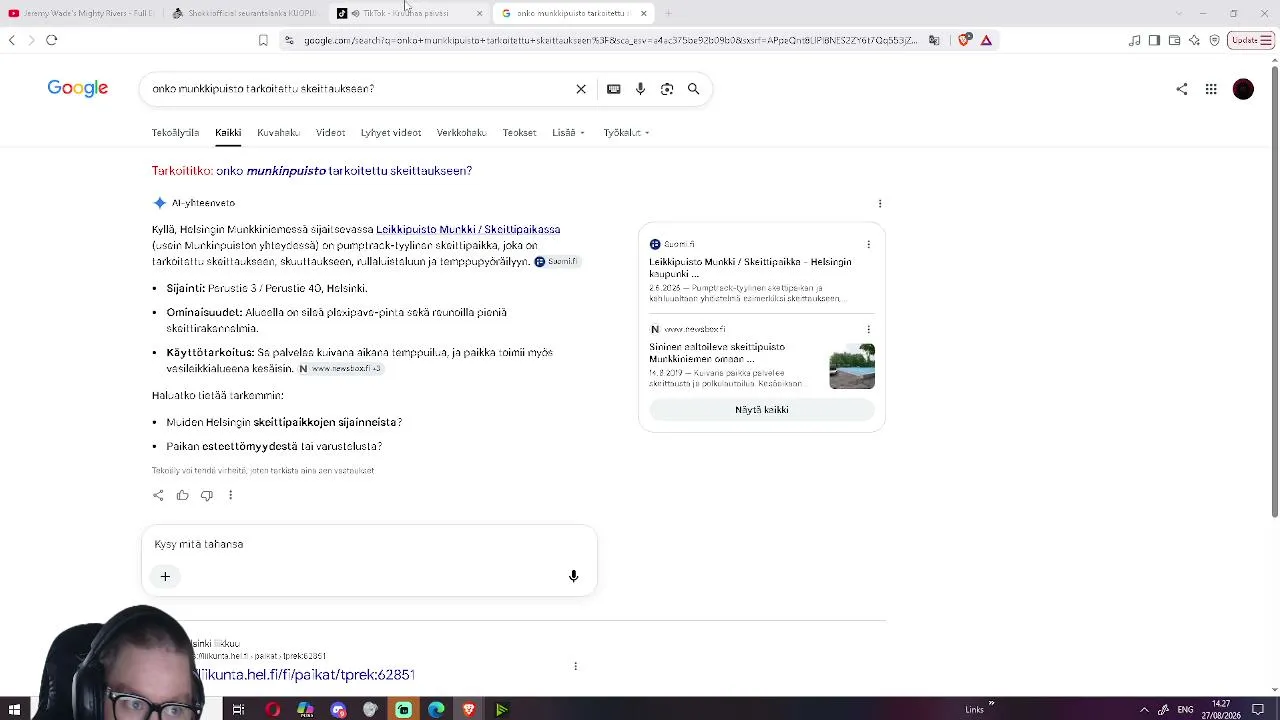The width and height of the screenshot is (1280, 720).
Task: Click the microphone in the follow-up question box
Action: click(x=574, y=576)
